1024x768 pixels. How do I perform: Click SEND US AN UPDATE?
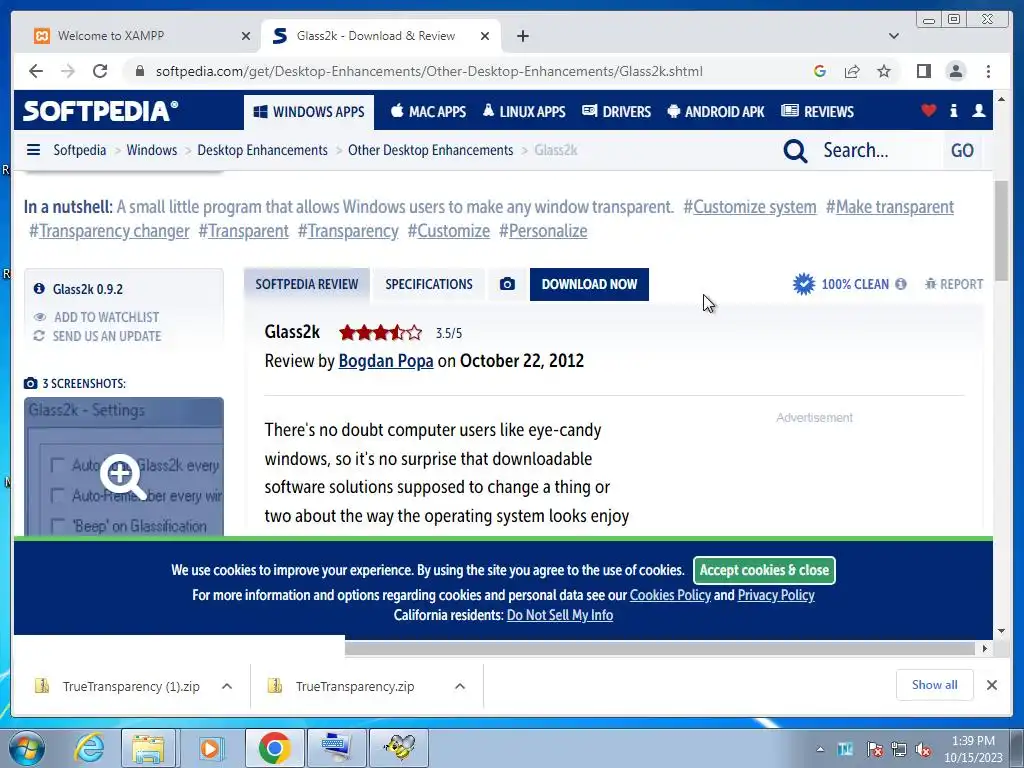[97, 336]
